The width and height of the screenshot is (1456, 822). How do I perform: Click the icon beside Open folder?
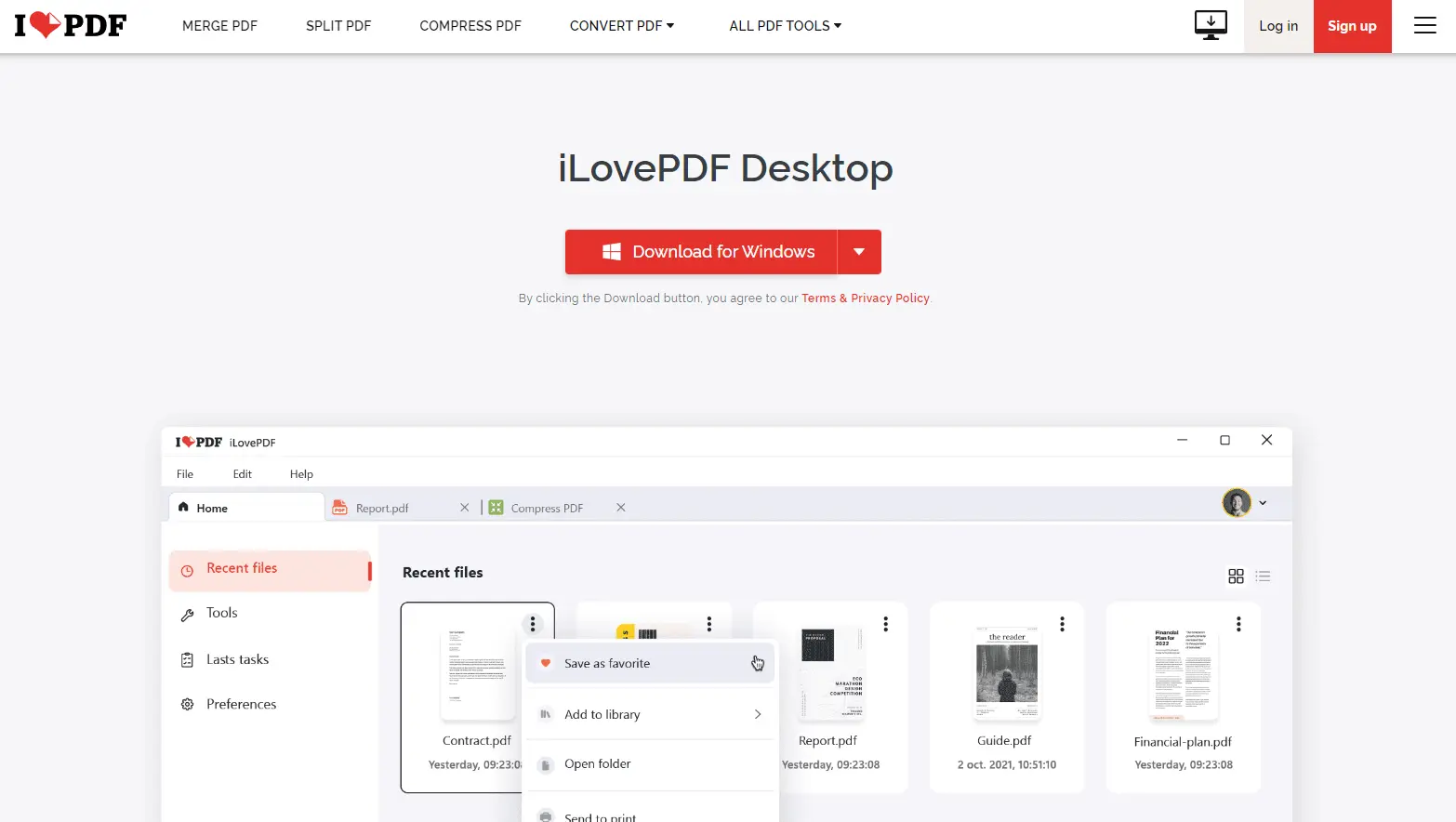(546, 765)
